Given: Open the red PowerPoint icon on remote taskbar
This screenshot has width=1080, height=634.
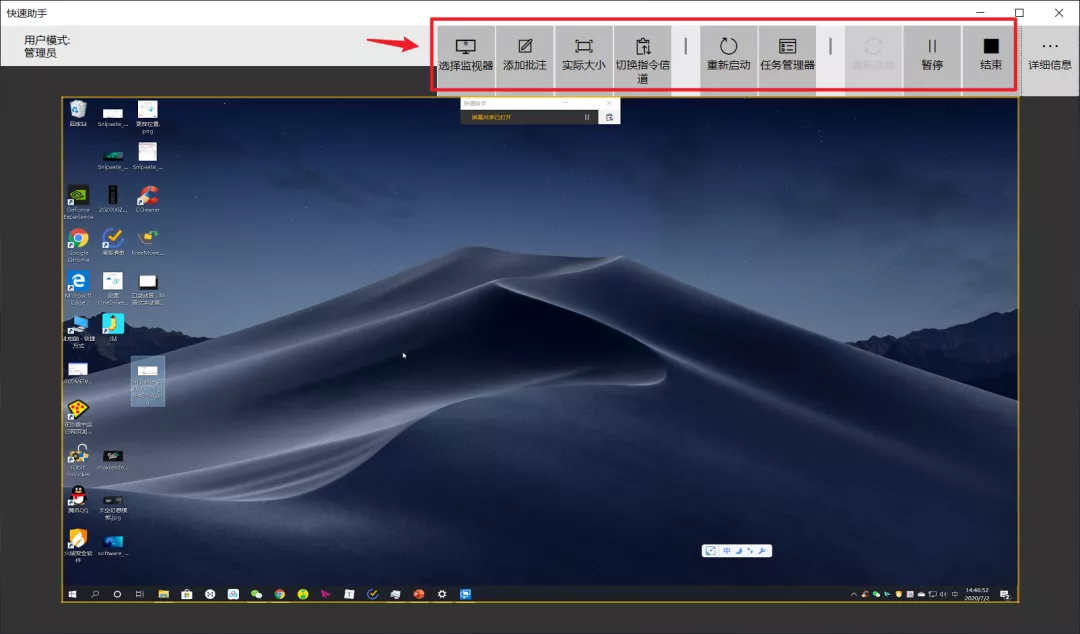Looking at the screenshot, I should coord(419,594).
